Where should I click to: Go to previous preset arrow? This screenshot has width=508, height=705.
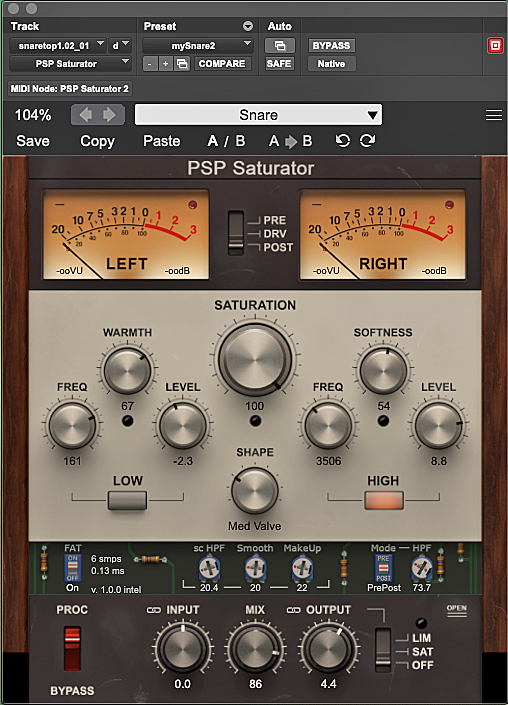[x=86, y=115]
